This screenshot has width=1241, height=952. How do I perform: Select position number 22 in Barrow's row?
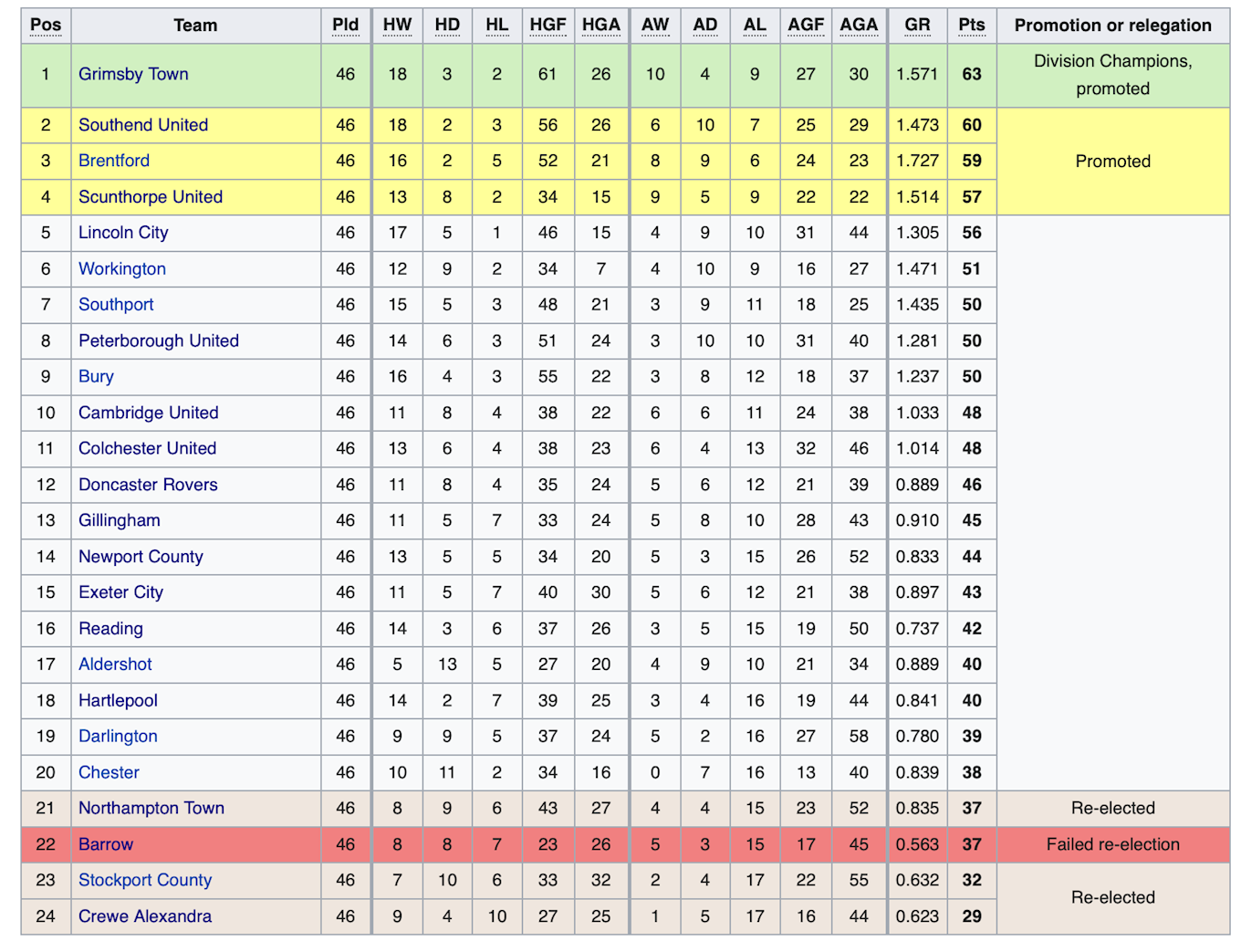point(46,845)
